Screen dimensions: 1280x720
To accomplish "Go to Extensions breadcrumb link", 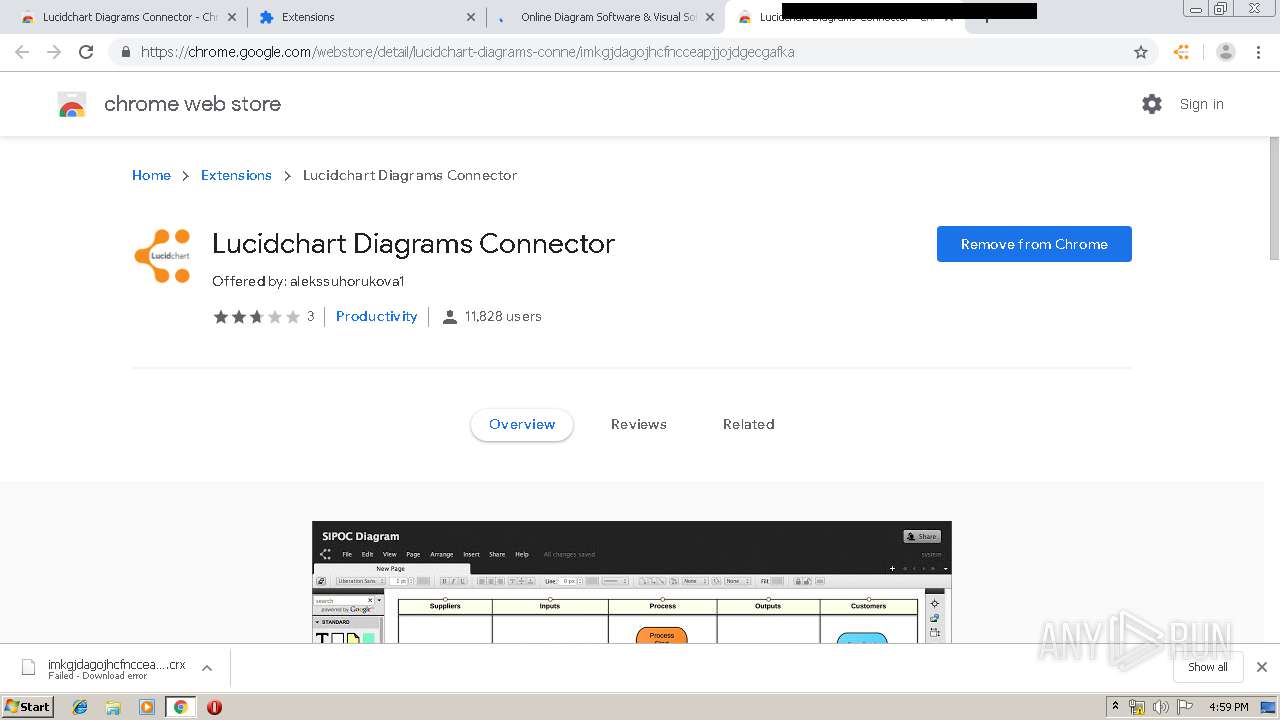I will pyautogui.click(x=236, y=175).
